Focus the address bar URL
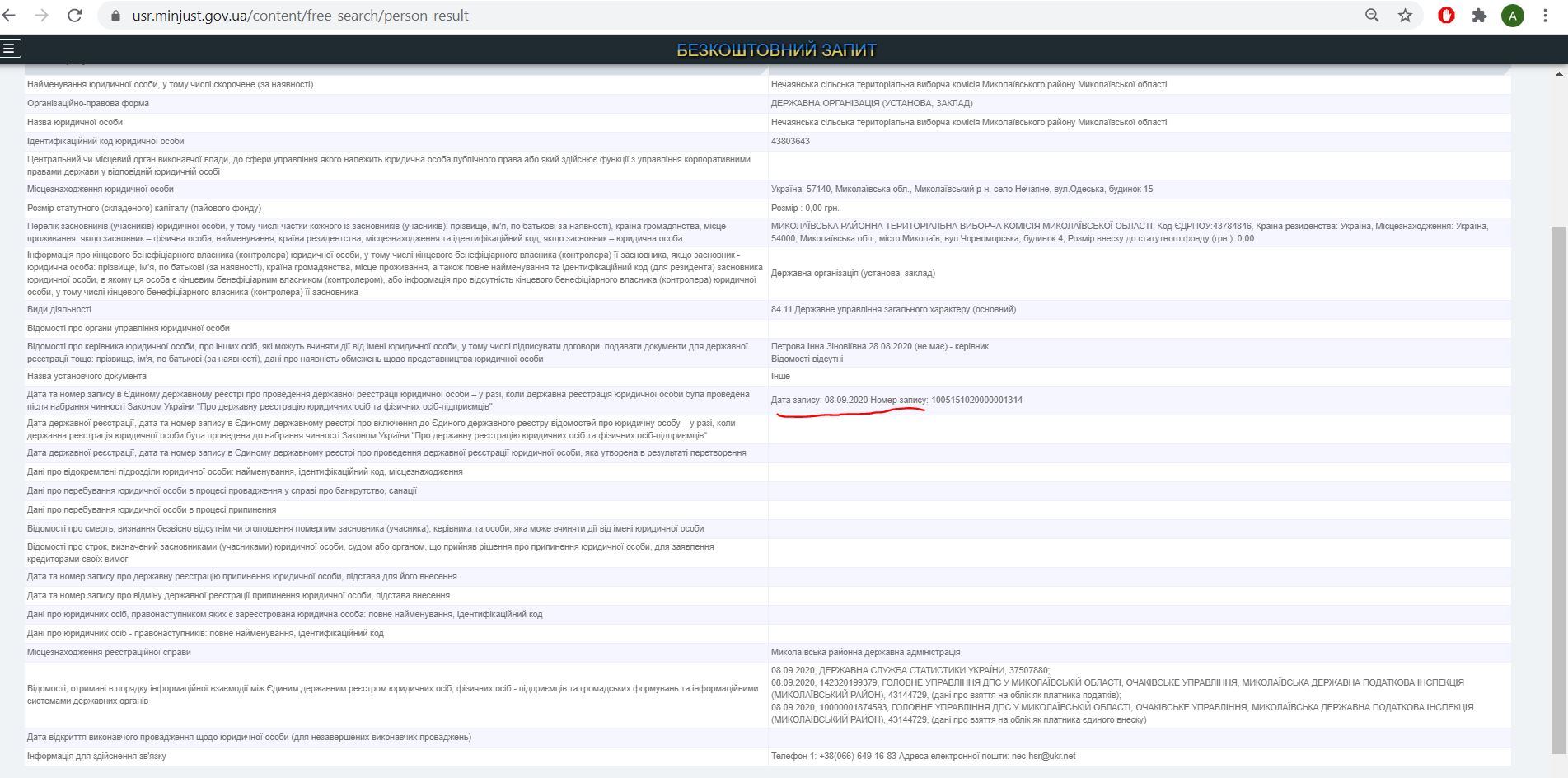 click(x=300, y=16)
